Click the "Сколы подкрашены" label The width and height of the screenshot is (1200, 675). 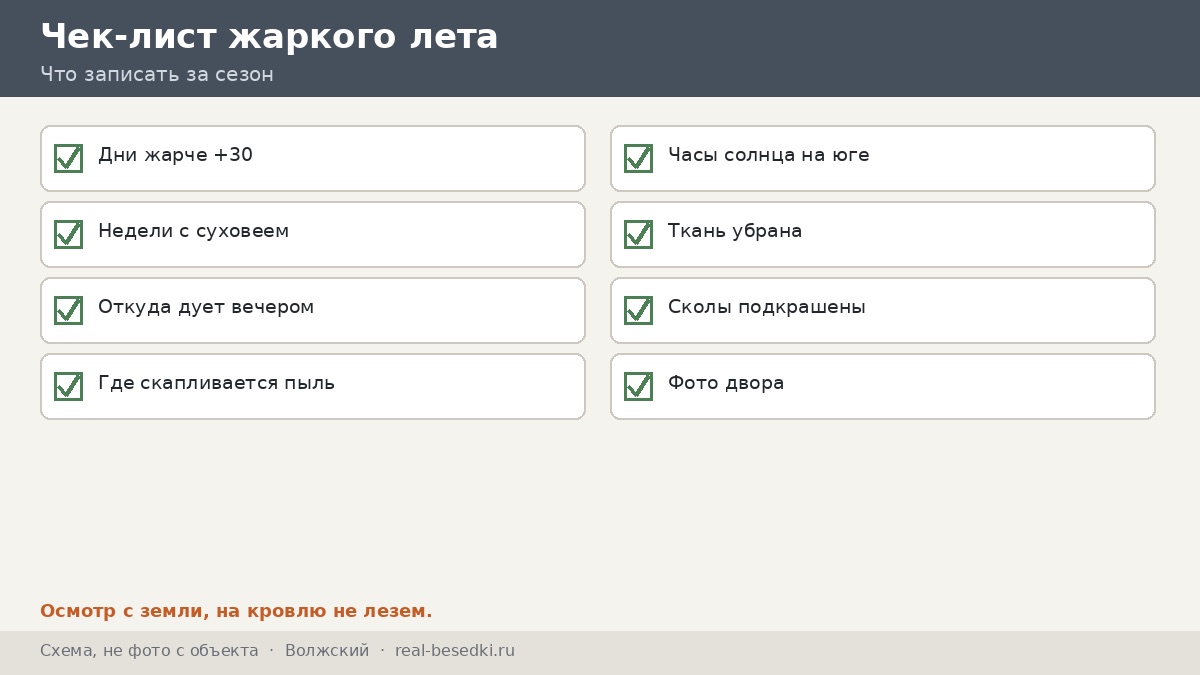766,307
